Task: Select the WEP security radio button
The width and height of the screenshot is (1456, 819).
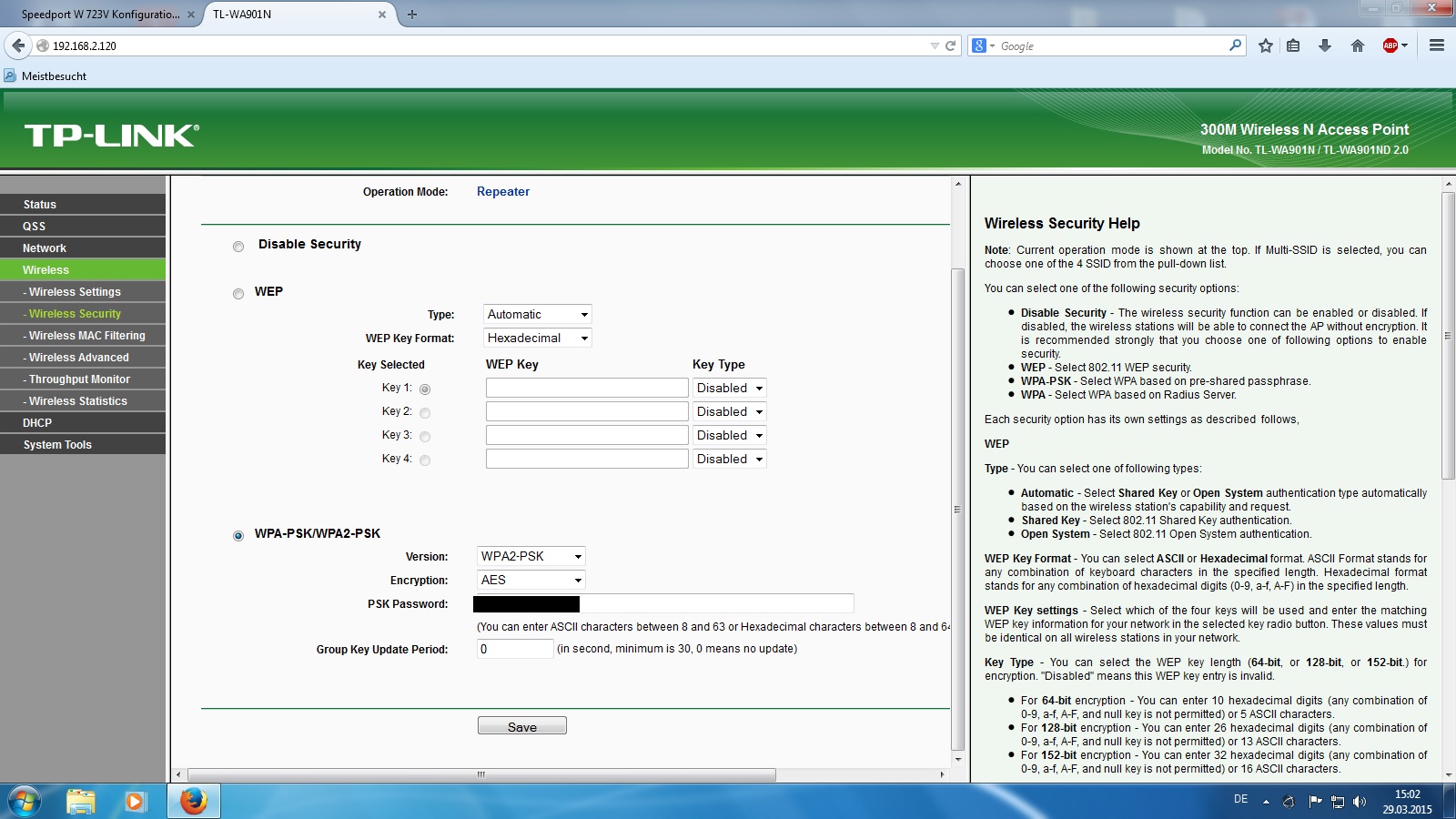Action: (x=238, y=294)
